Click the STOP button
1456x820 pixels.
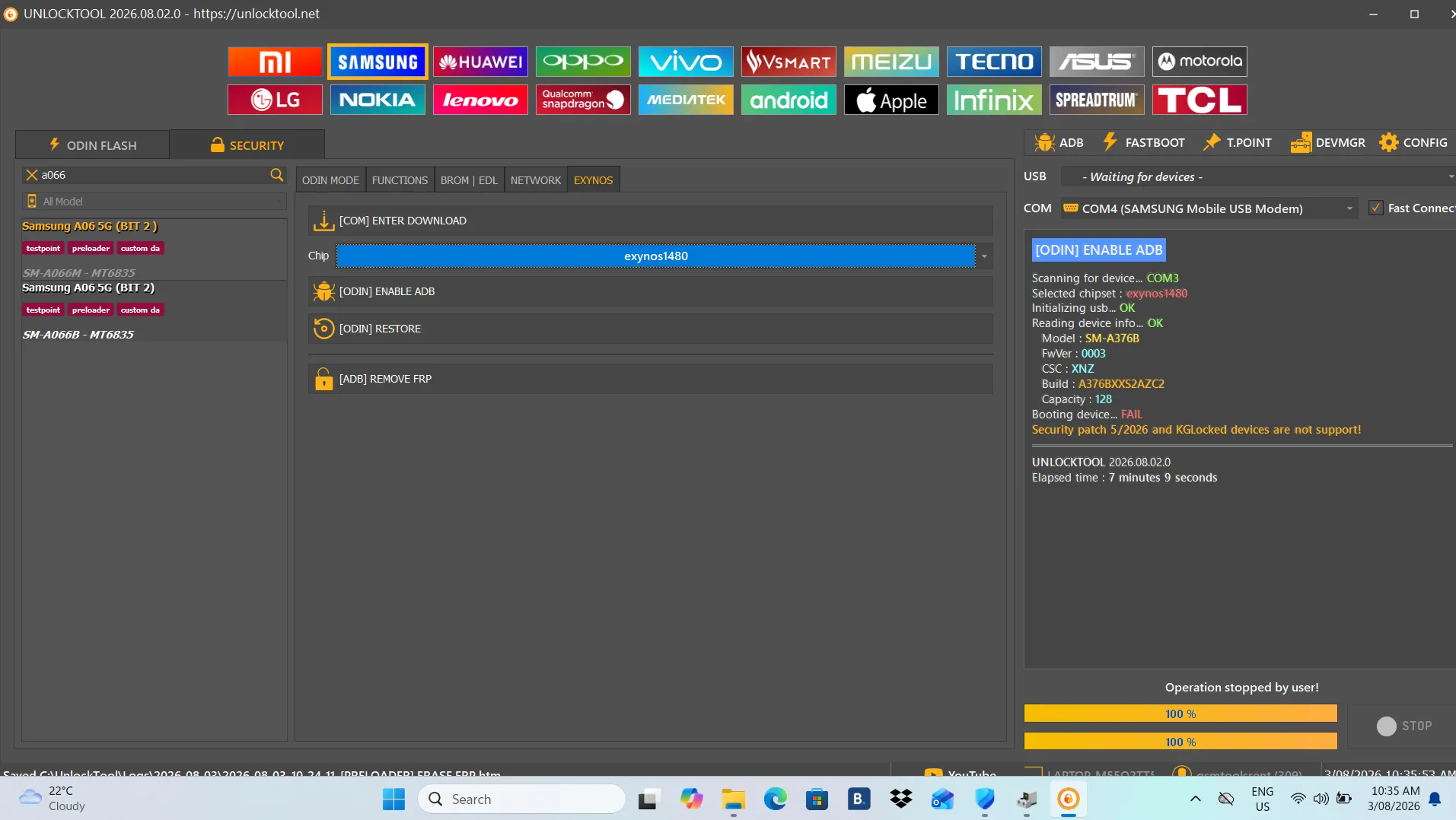click(1404, 726)
